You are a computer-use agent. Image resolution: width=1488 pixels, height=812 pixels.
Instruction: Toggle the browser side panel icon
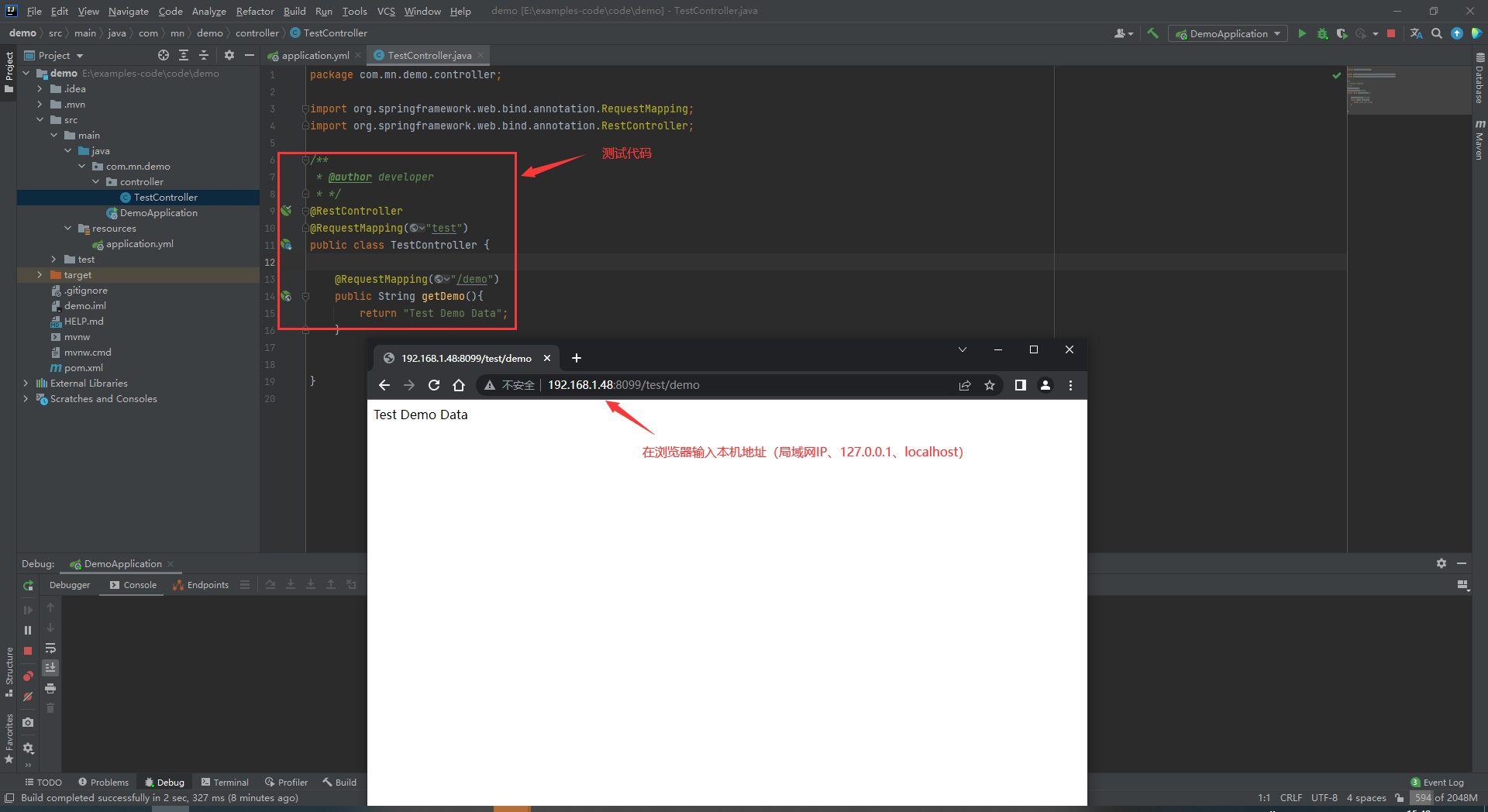[x=1021, y=385]
